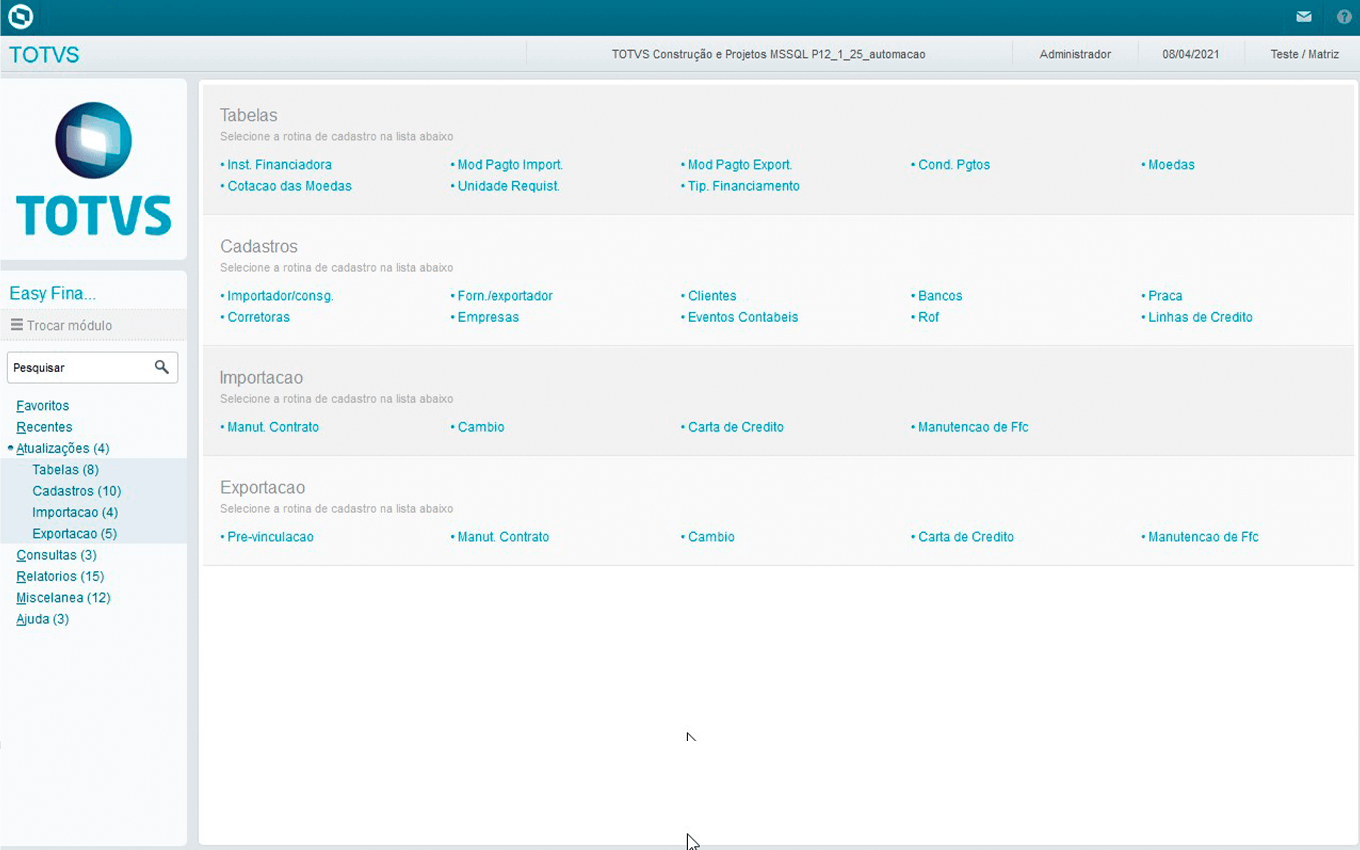The width and height of the screenshot is (1360, 850).
Task: Click the large TOTVS logo image
Action: [x=93, y=169]
